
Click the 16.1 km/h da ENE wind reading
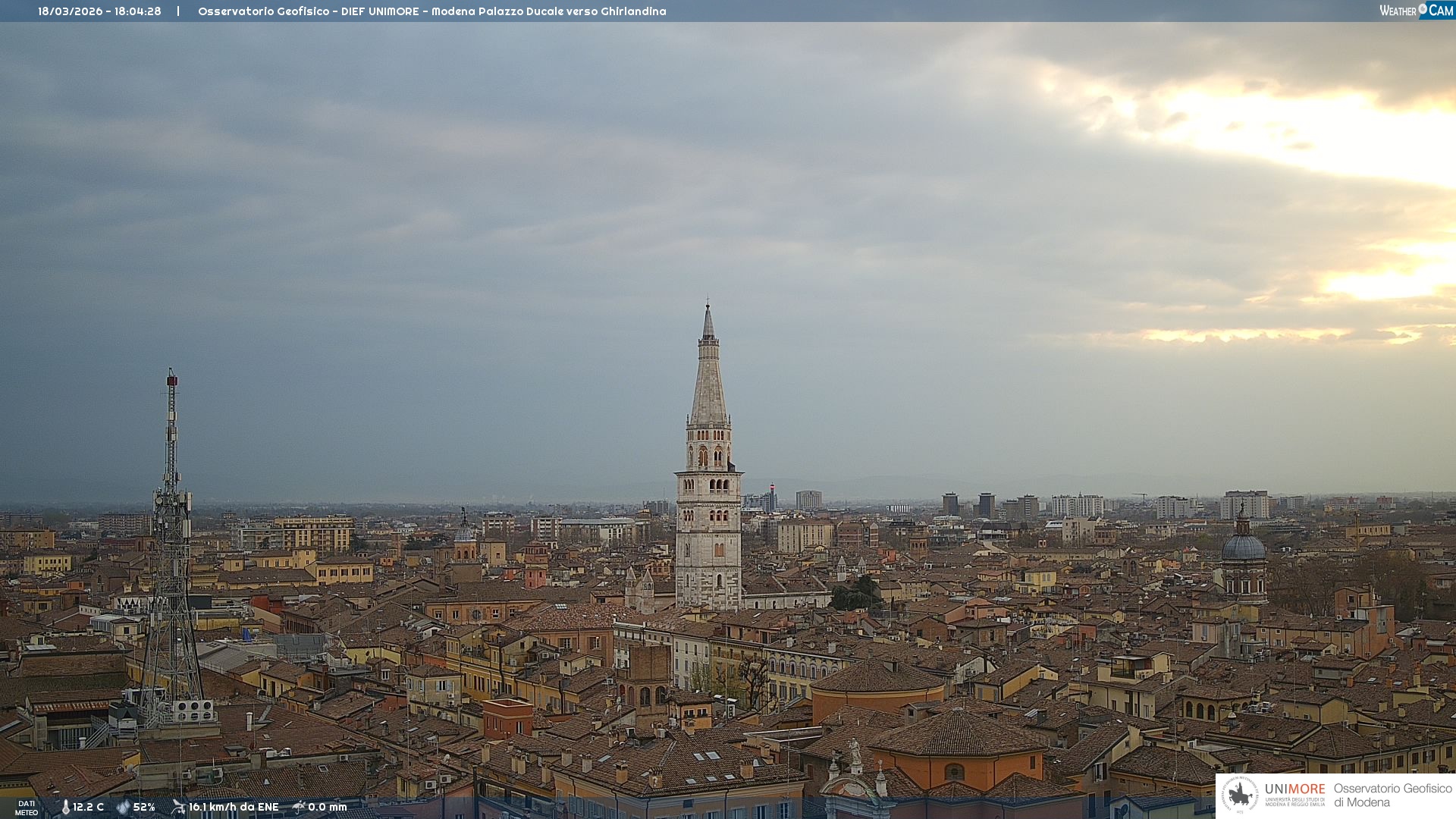pos(234,808)
